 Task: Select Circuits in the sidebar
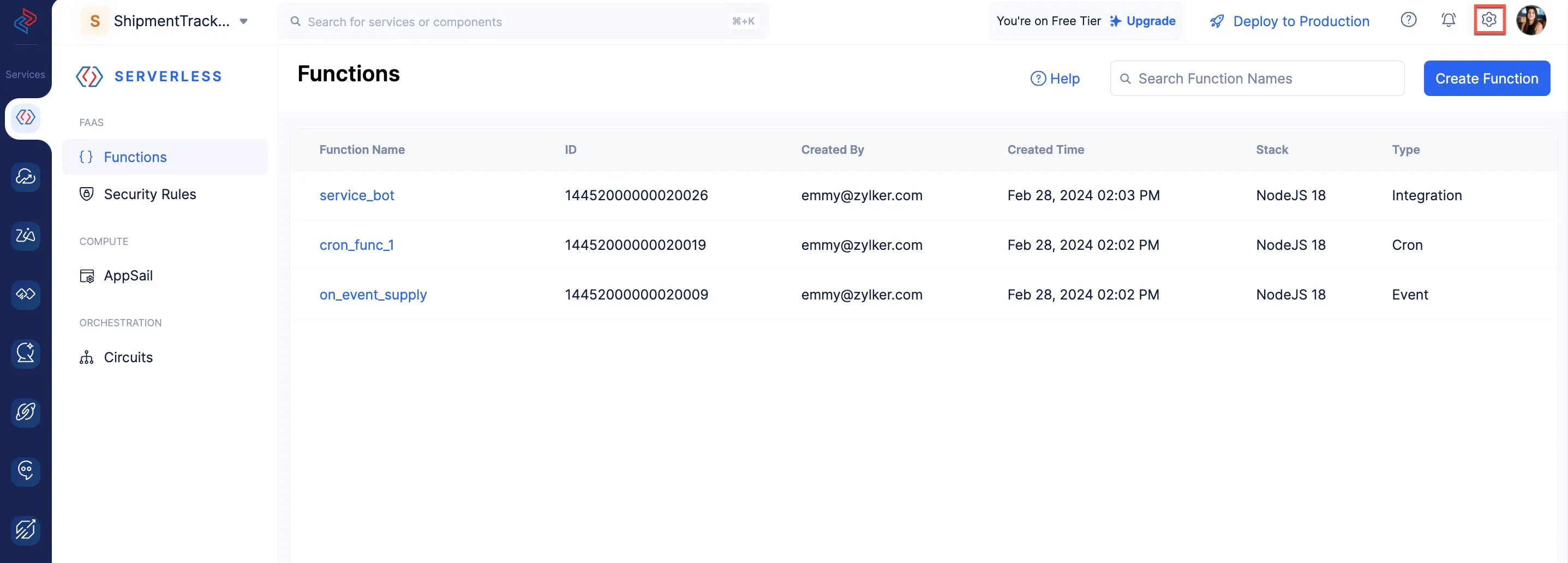164,357
